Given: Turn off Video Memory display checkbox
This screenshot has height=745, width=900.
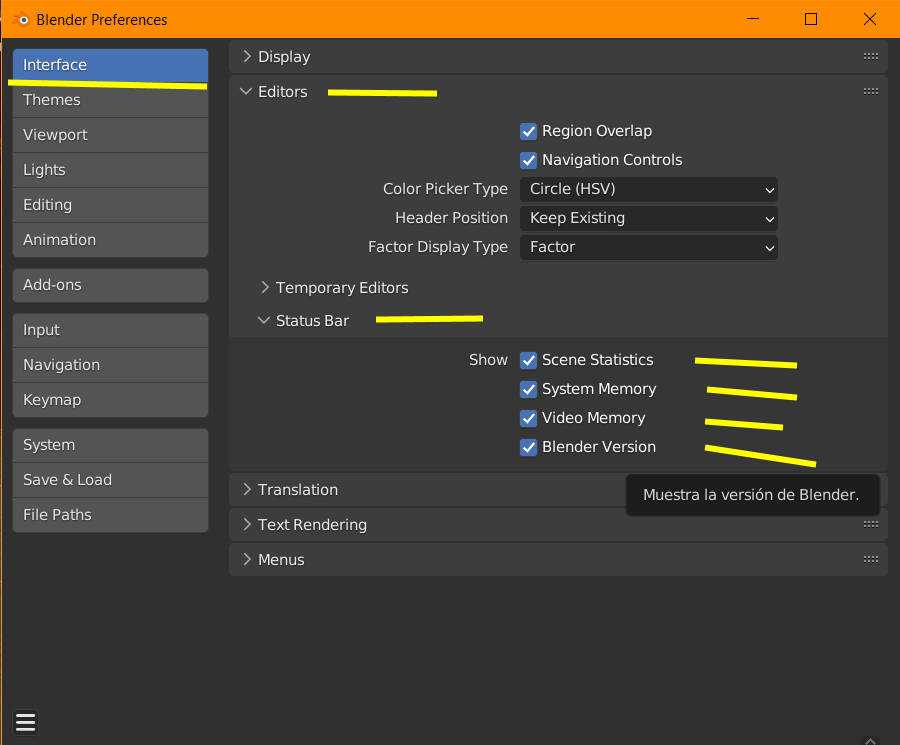Looking at the screenshot, I should [x=529, y=418].
